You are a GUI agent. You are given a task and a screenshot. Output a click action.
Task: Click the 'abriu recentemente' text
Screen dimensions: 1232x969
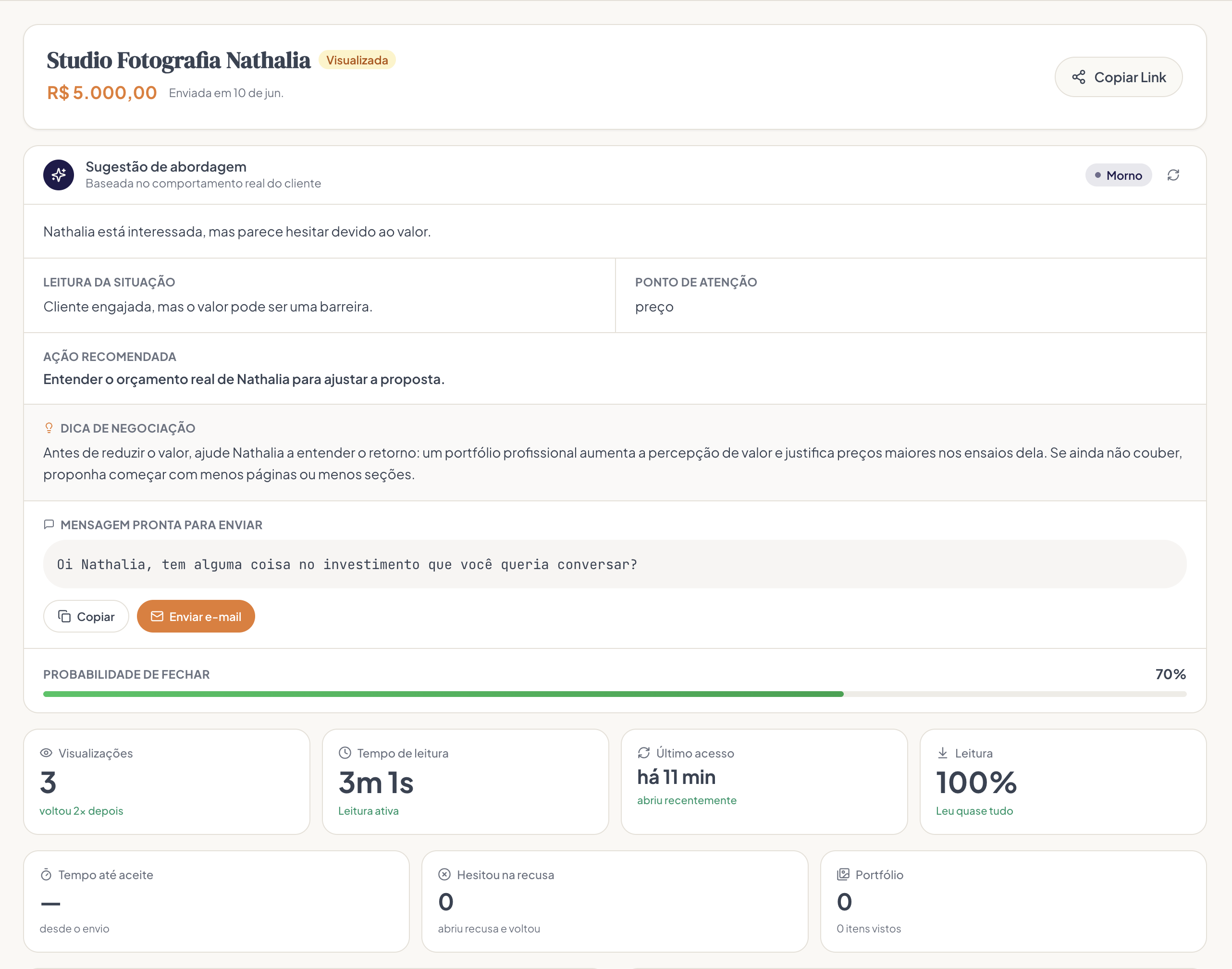pos(687,800)
